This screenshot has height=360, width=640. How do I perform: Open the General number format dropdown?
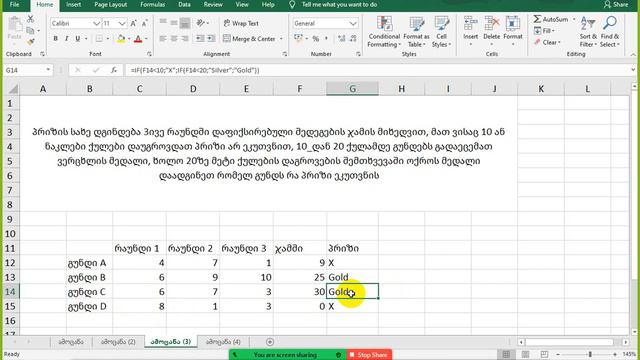(x=353, y=23)
